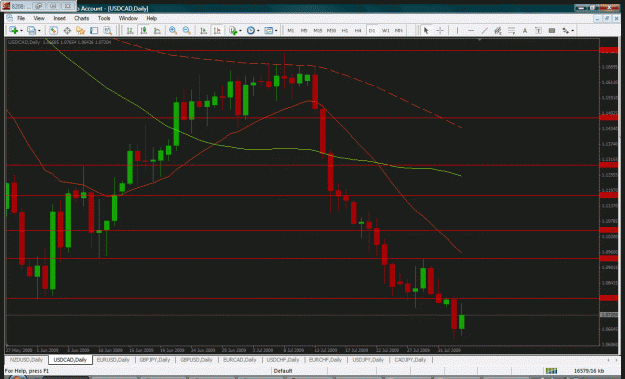Select the text label tool
Image resolution: width=625 pixels, height=379 pixels.
click(x=539, y=30)
